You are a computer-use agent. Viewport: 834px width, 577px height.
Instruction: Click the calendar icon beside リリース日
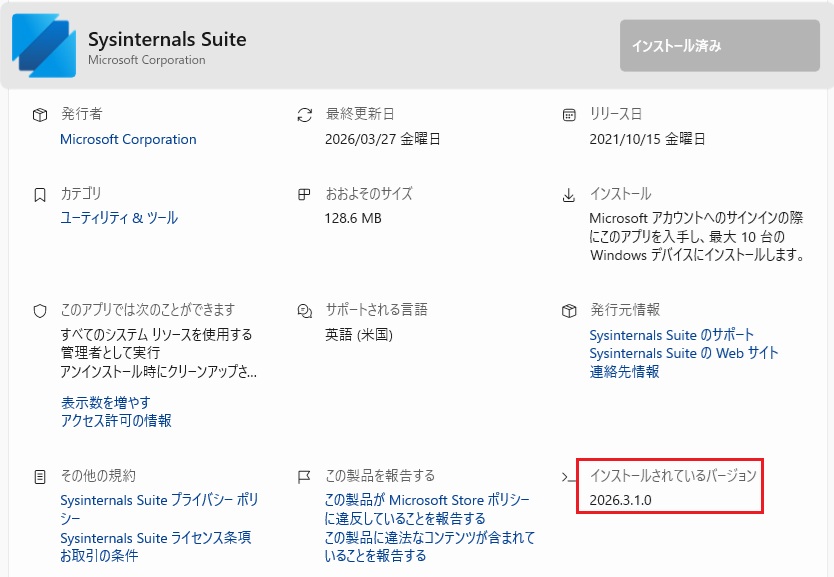pos(569,115)
